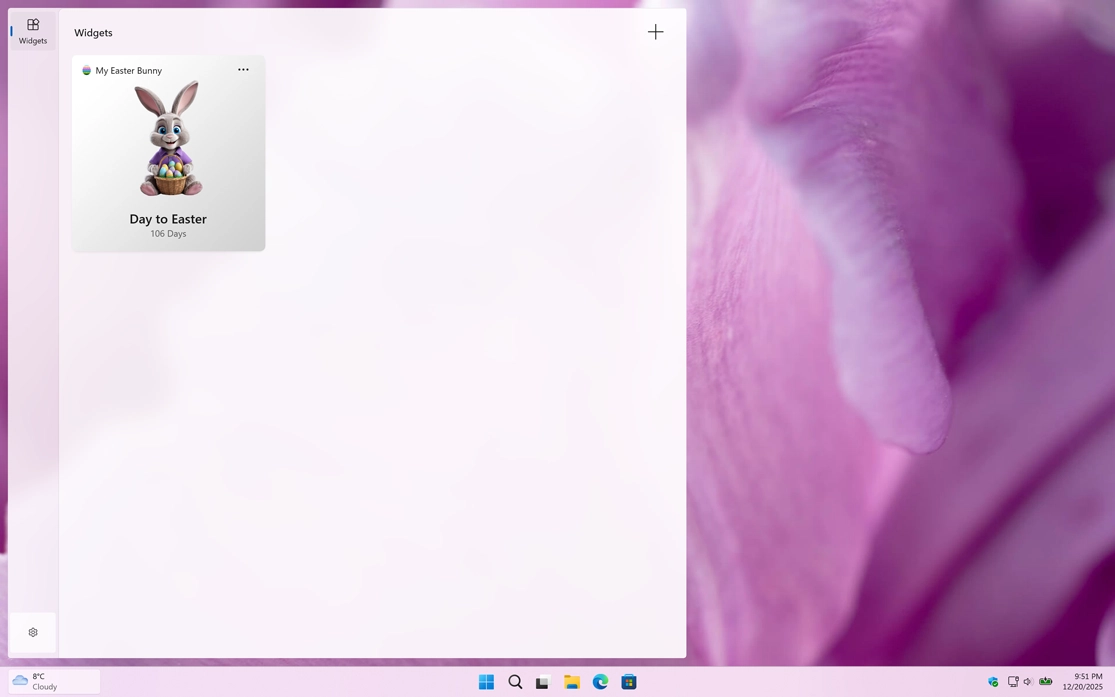Click the My Easter Bunny widget title

pos(129,70)
